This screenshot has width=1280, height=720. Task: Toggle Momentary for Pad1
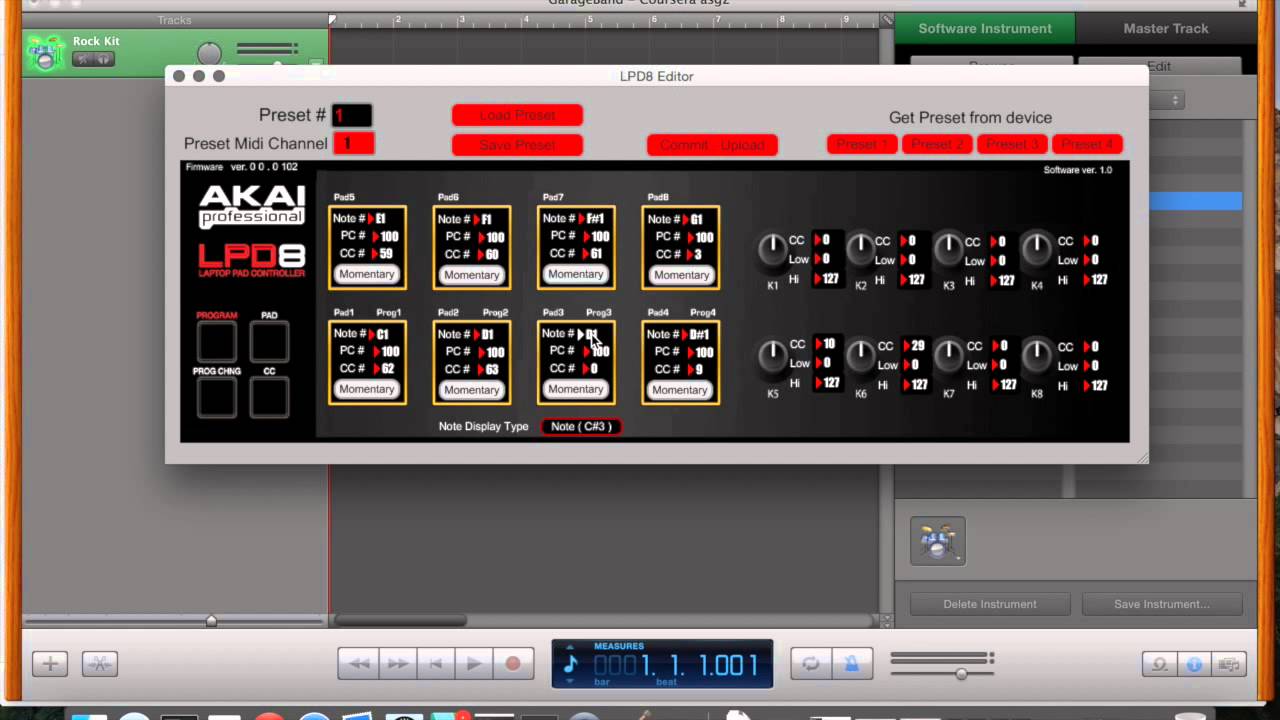point(367,389)
